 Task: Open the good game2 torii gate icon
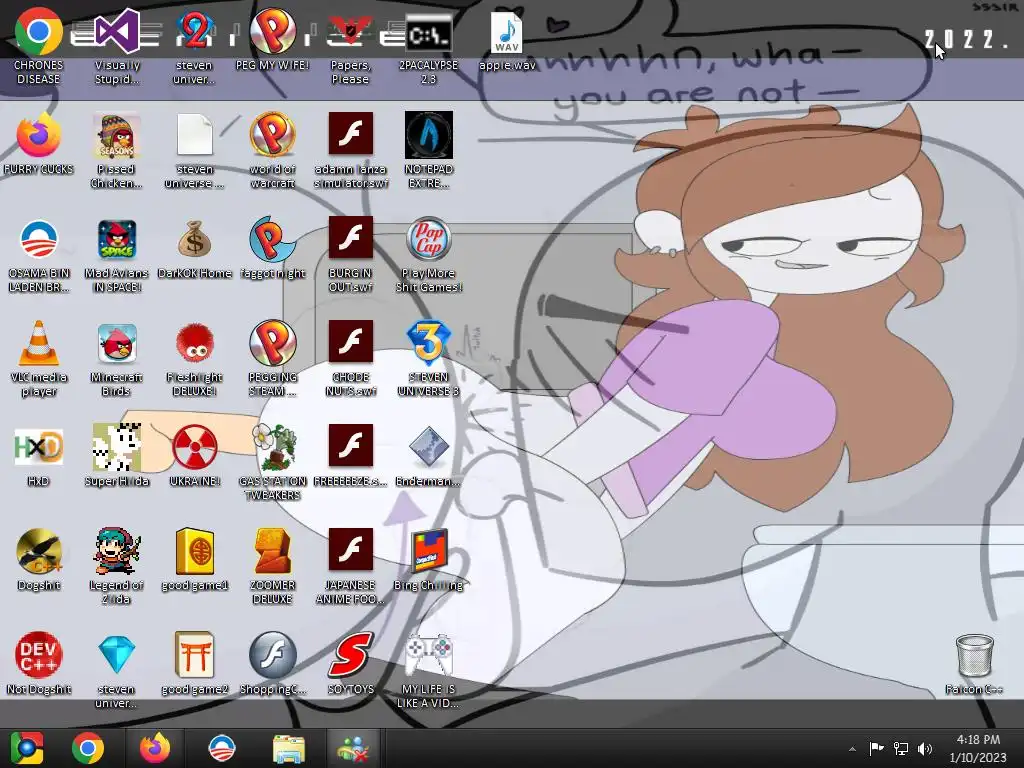195,664
